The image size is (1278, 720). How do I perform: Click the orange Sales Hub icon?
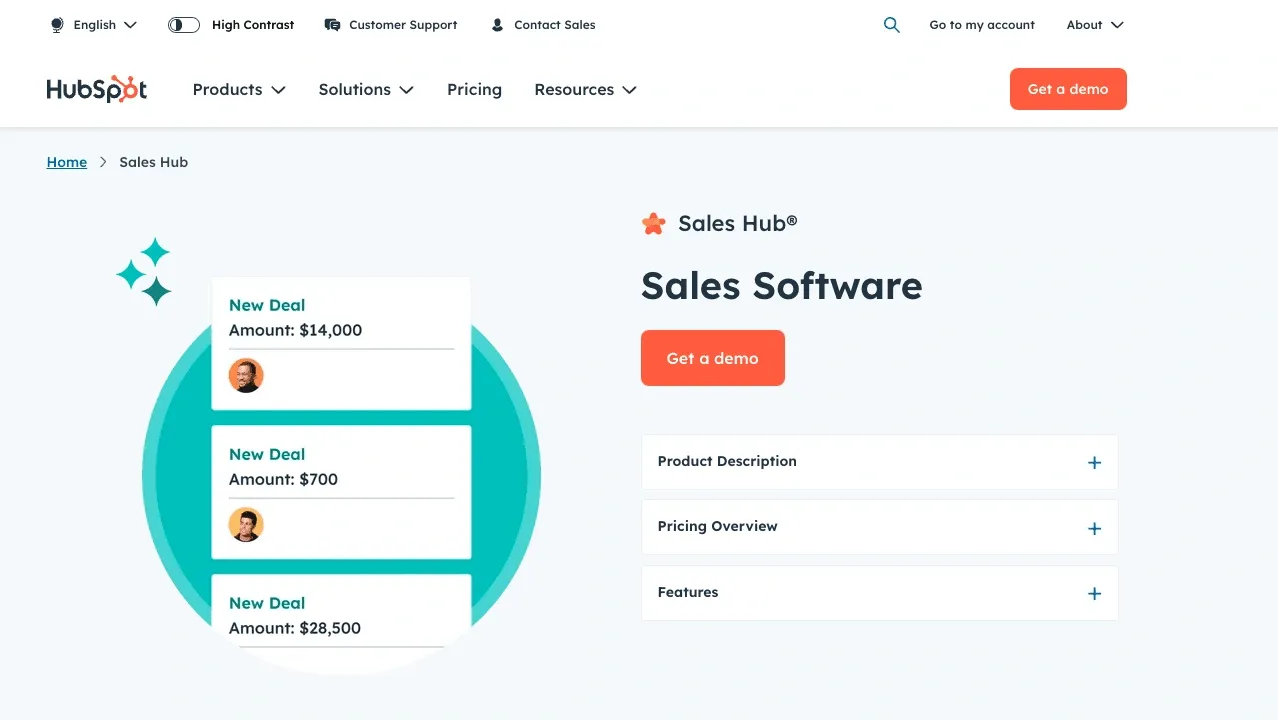coord(653,224)
